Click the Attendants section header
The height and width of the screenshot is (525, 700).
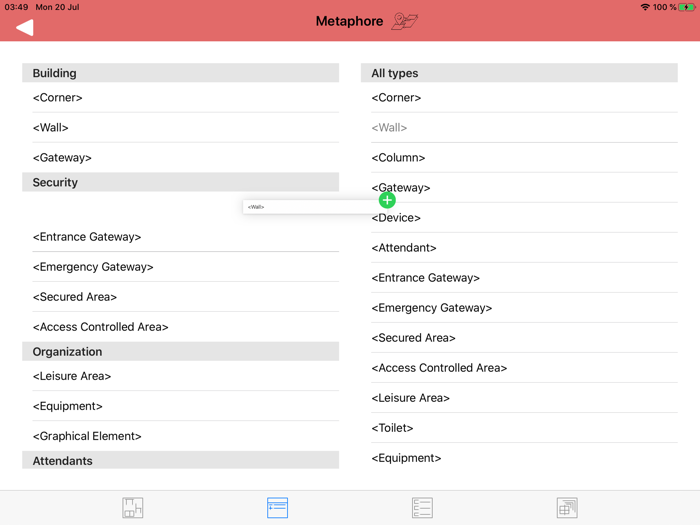[x=180, y=460]
